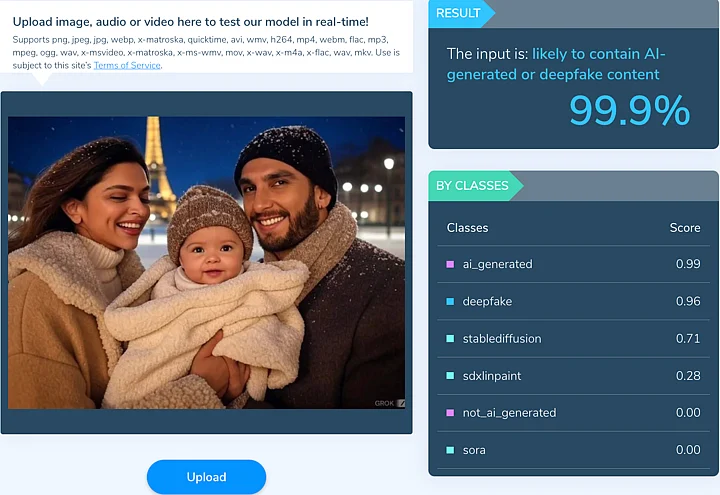Click the purple swatch beside ai_generated
Viewport: 720px width, 495px height.
pyautogui.click(x=450, y=264)
